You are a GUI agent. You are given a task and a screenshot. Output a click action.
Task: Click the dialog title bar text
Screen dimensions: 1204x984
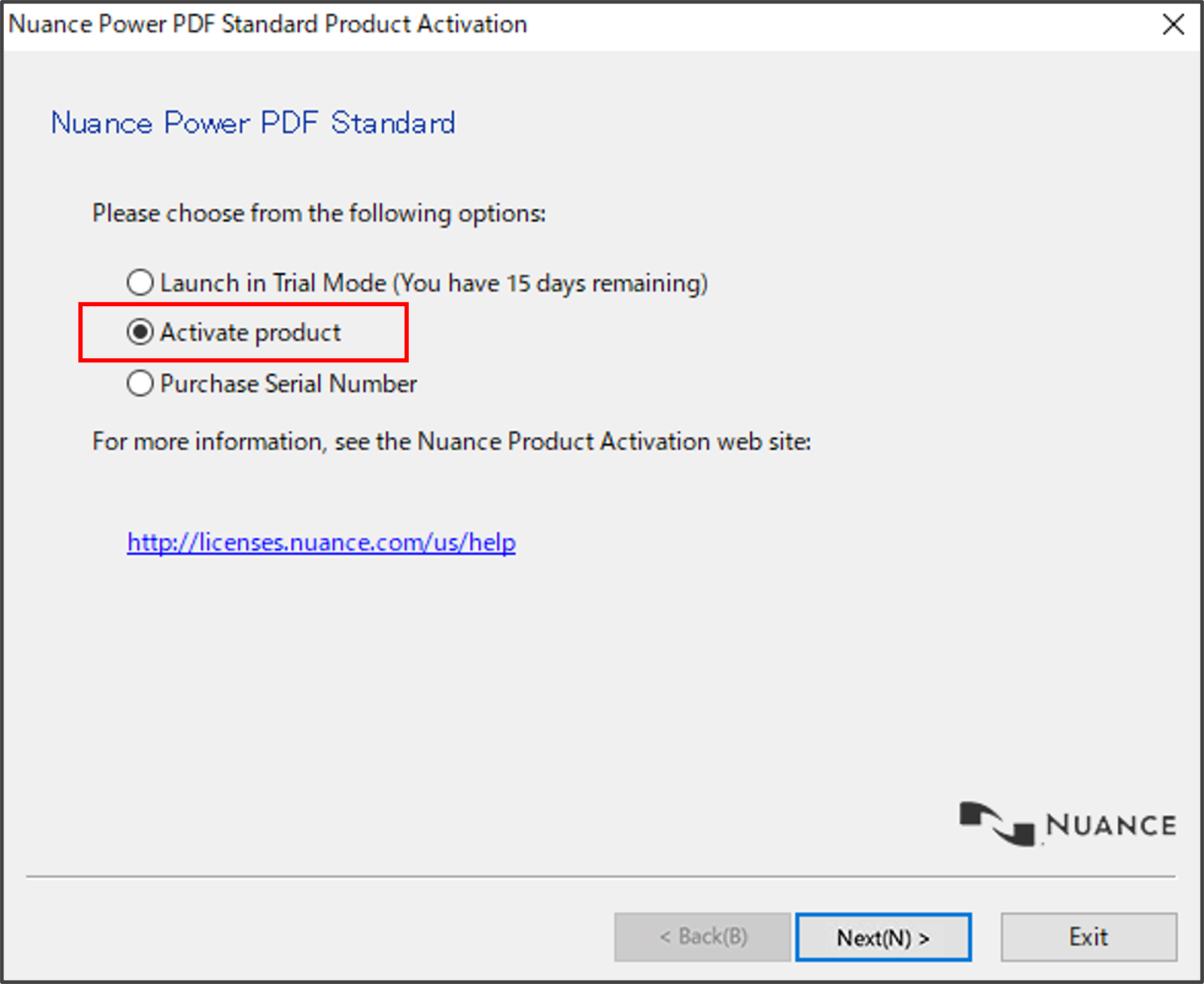(267, 25)
